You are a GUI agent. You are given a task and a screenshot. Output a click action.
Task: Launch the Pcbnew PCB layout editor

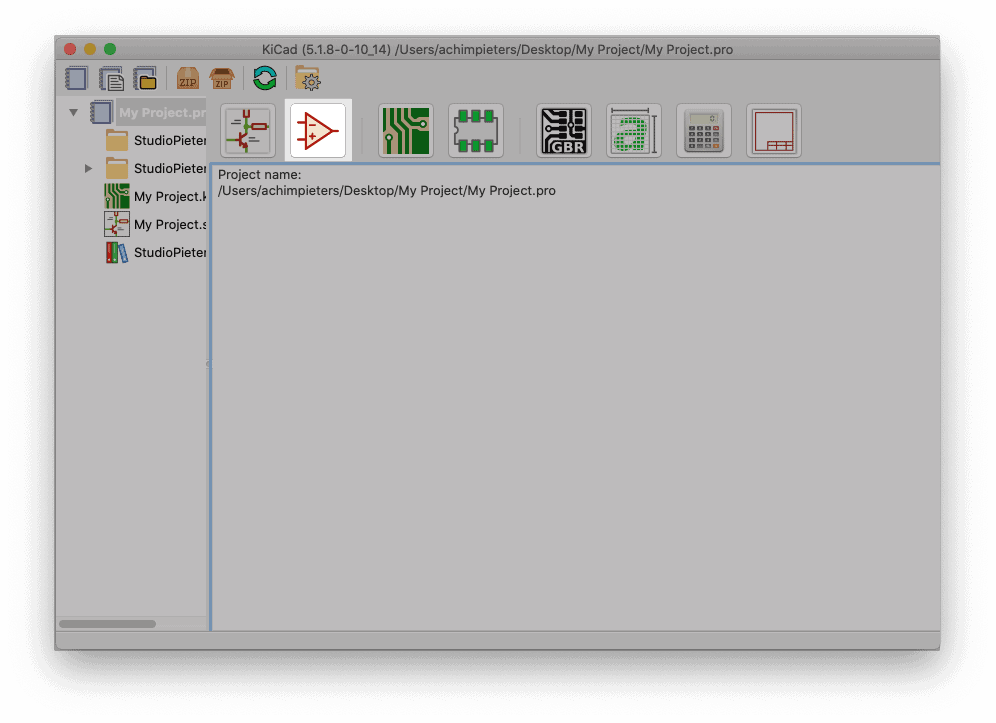tap(406, 131)
